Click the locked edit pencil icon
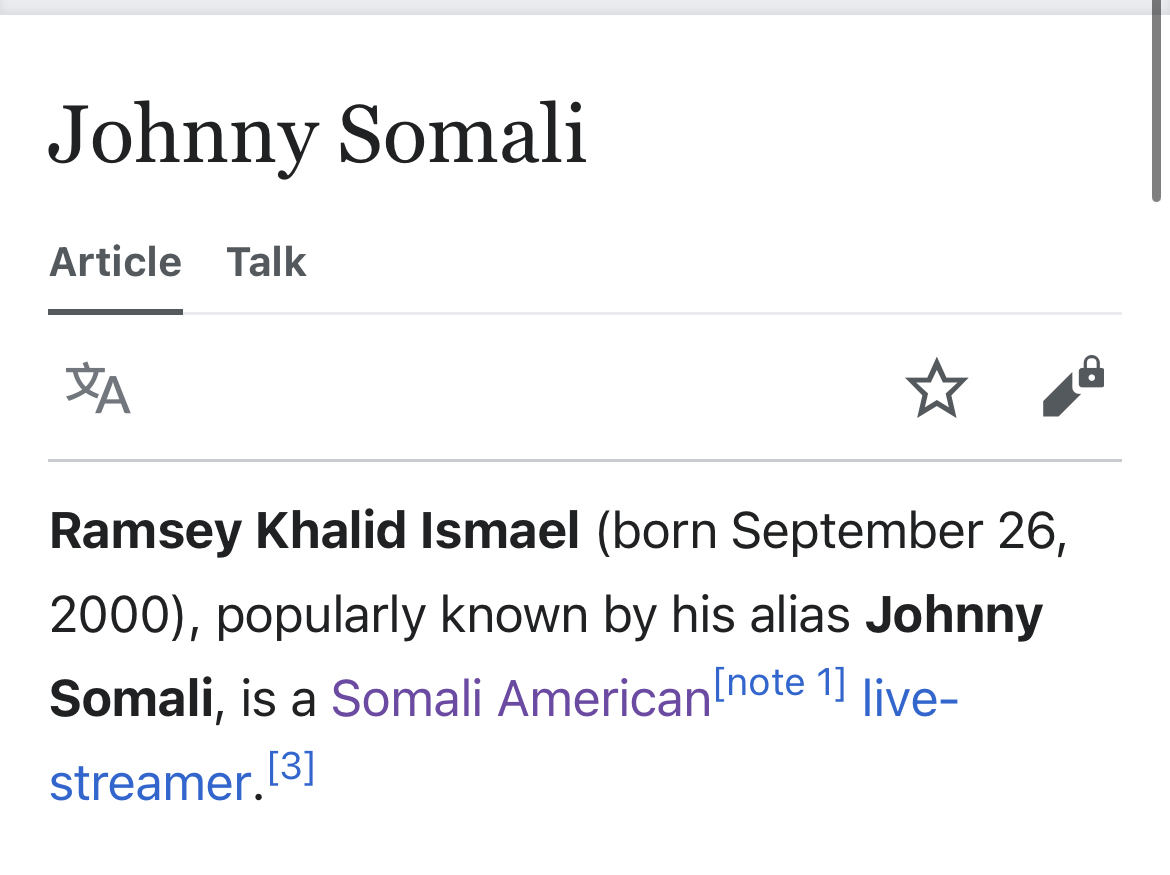Viewport: 1170px width, 875px height. [1072, 387]
